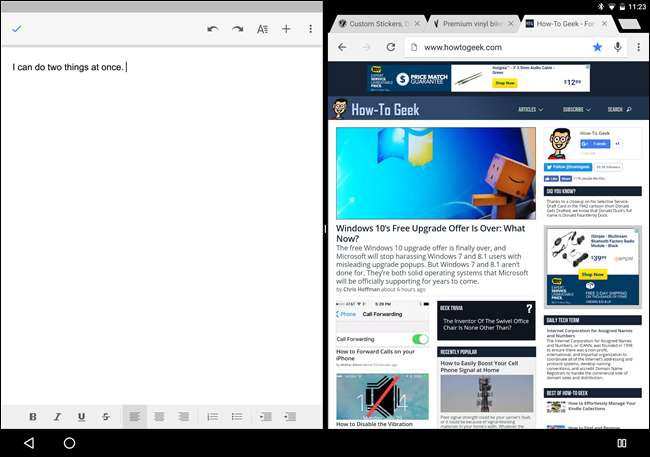This screenshot has height=457, width=650.
Task: Go back in Chrome
Action: [342, 47]
